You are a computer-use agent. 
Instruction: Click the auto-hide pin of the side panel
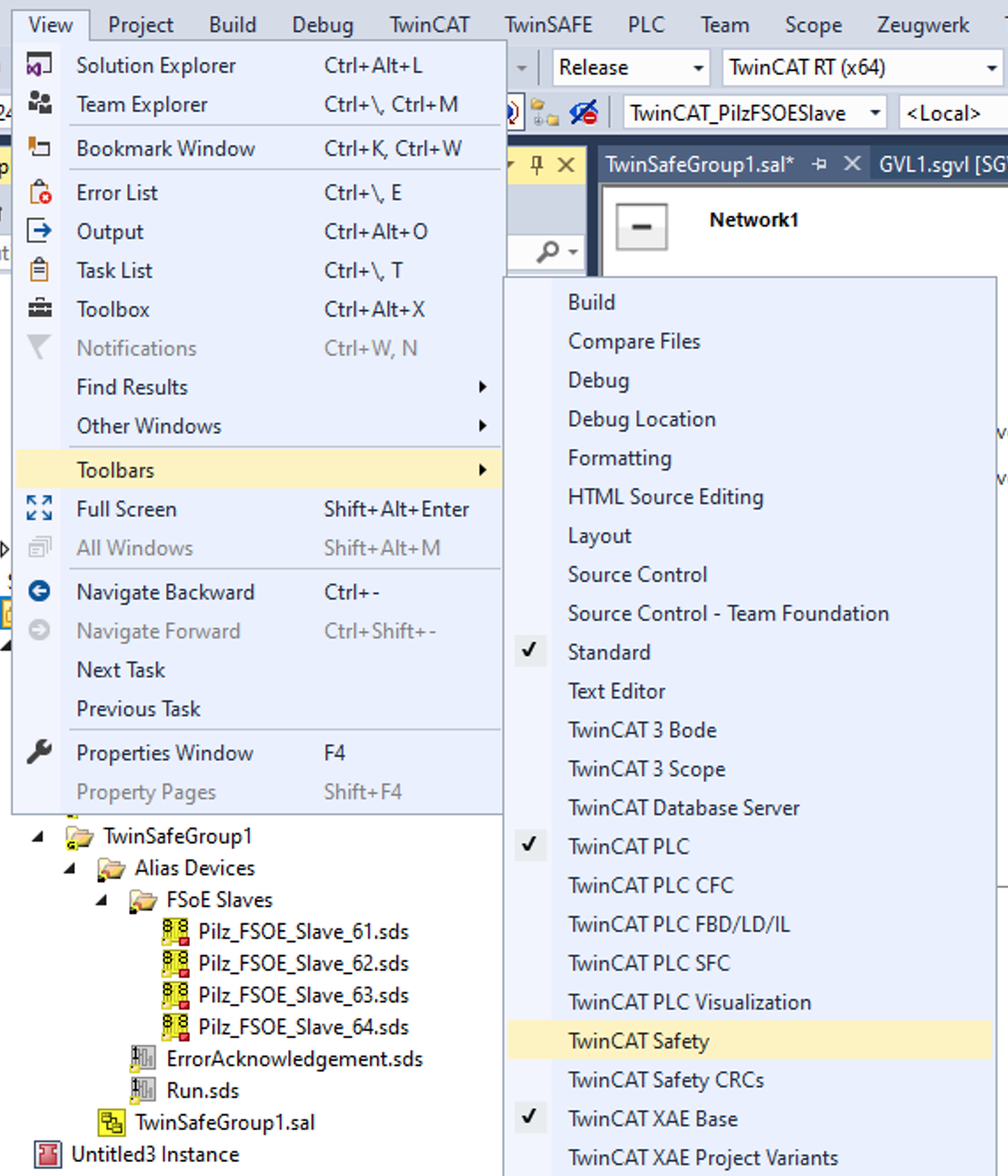pyautogui.click(x=537, y=164)
